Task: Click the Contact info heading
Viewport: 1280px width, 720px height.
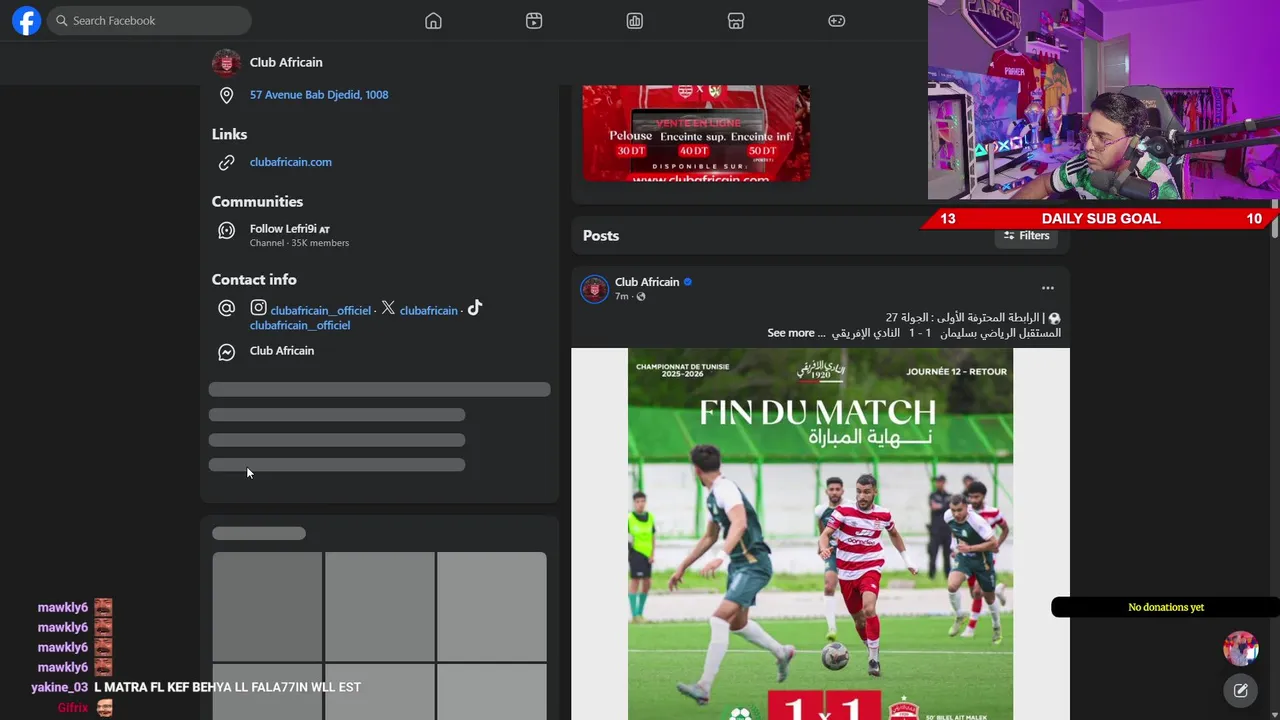Action: (254, 280)
